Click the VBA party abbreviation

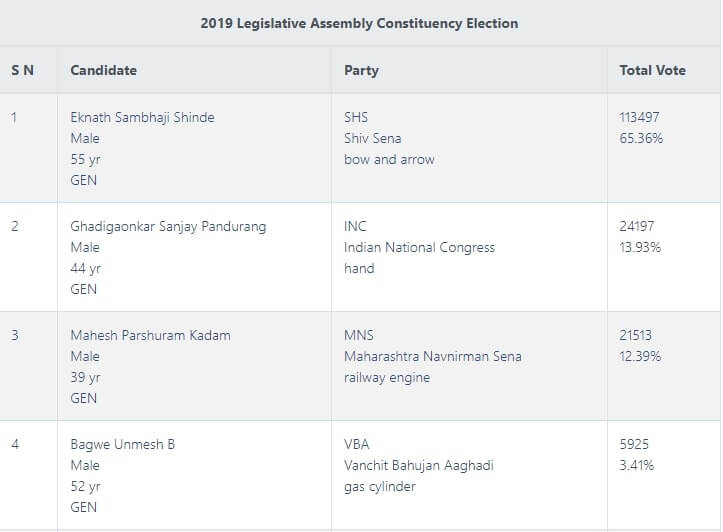[x=357, y=444]
